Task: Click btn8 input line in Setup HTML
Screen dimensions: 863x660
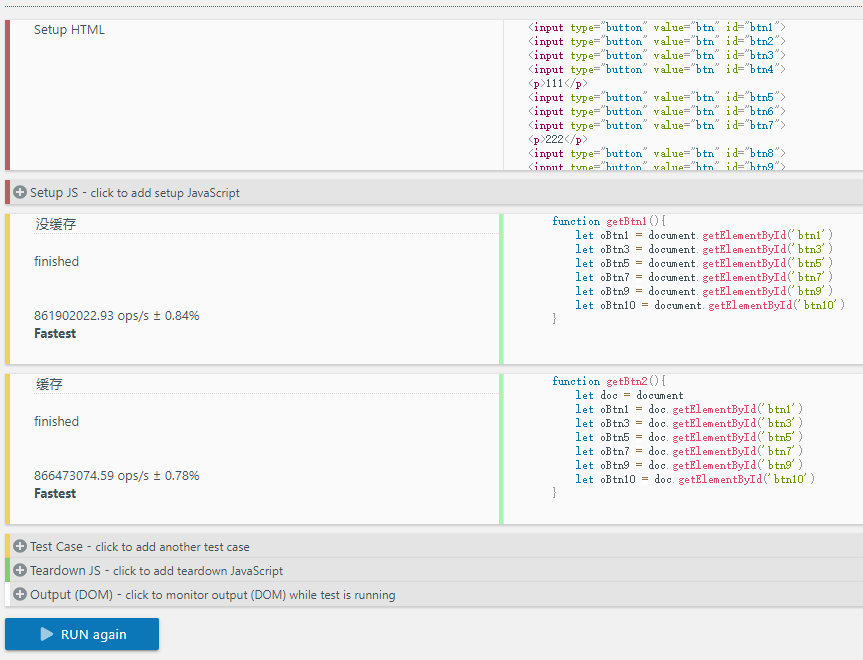Action: [657, 154]
